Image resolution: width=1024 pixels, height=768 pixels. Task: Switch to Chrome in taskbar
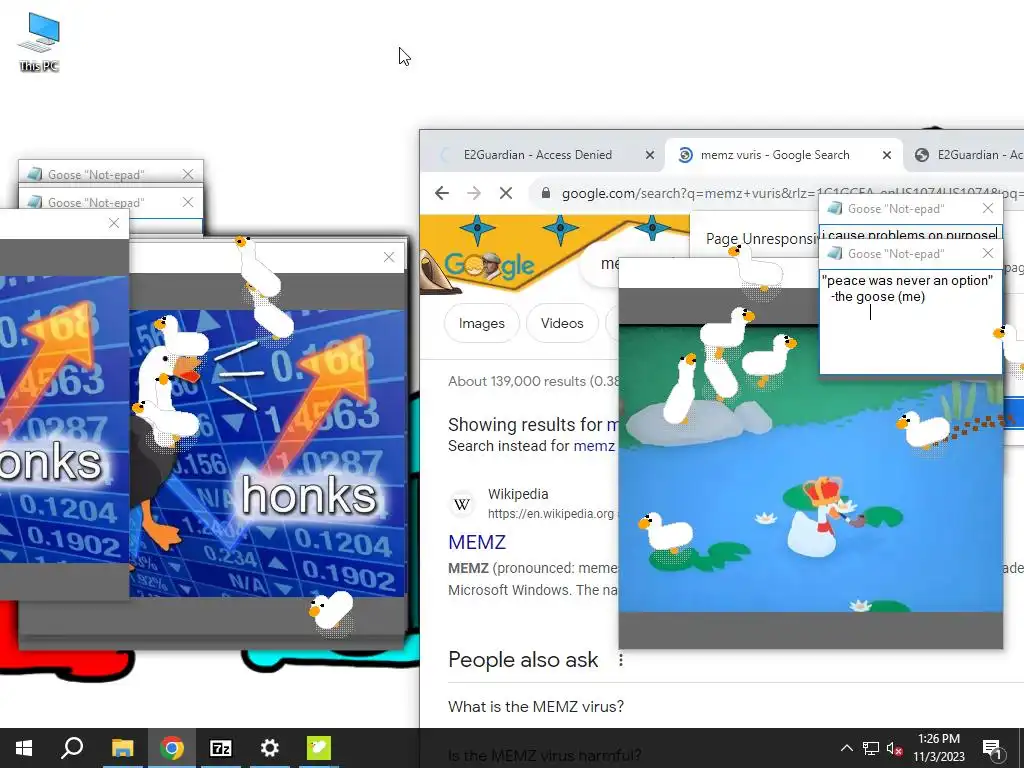point(172,748)
